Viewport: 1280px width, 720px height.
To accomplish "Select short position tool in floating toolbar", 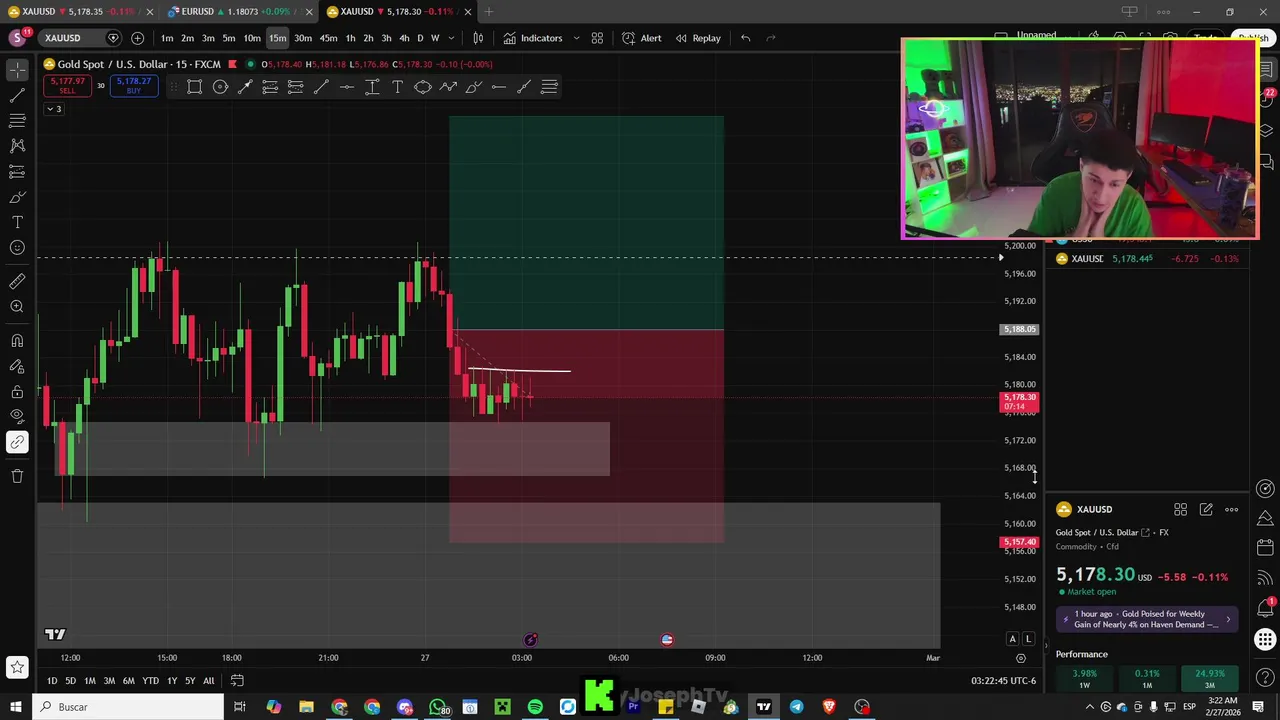I will coord(295,87).
